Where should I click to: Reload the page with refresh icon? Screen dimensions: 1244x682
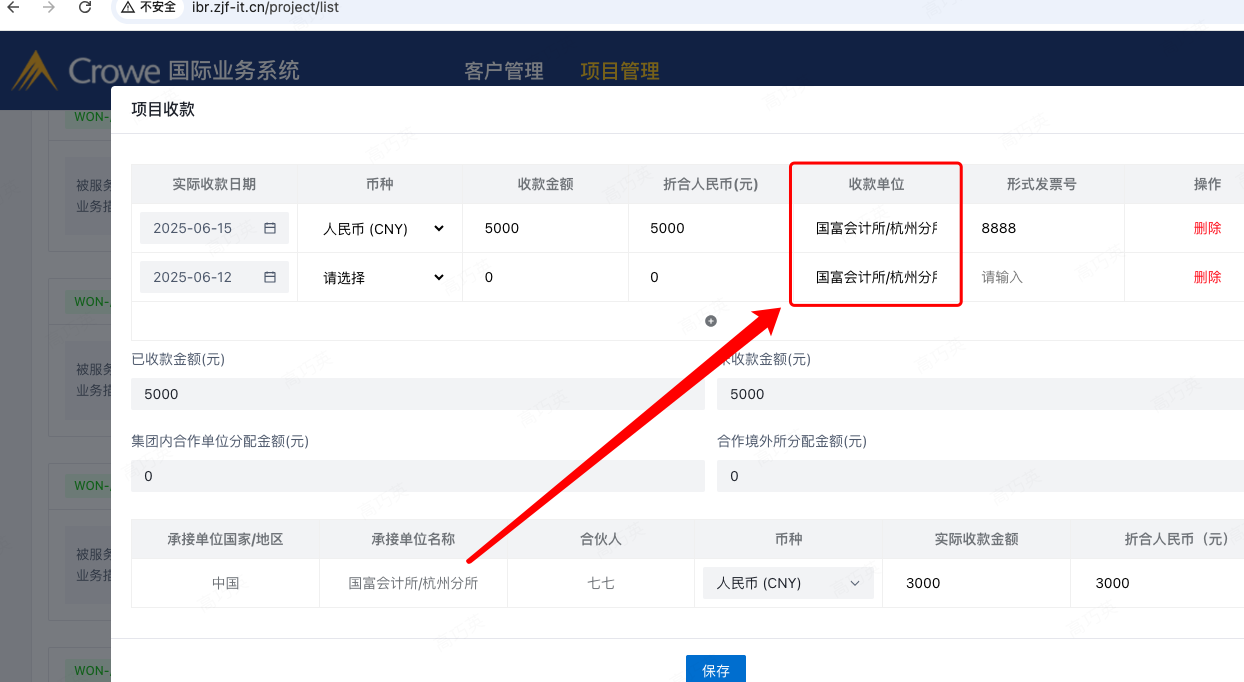[85, 7]
